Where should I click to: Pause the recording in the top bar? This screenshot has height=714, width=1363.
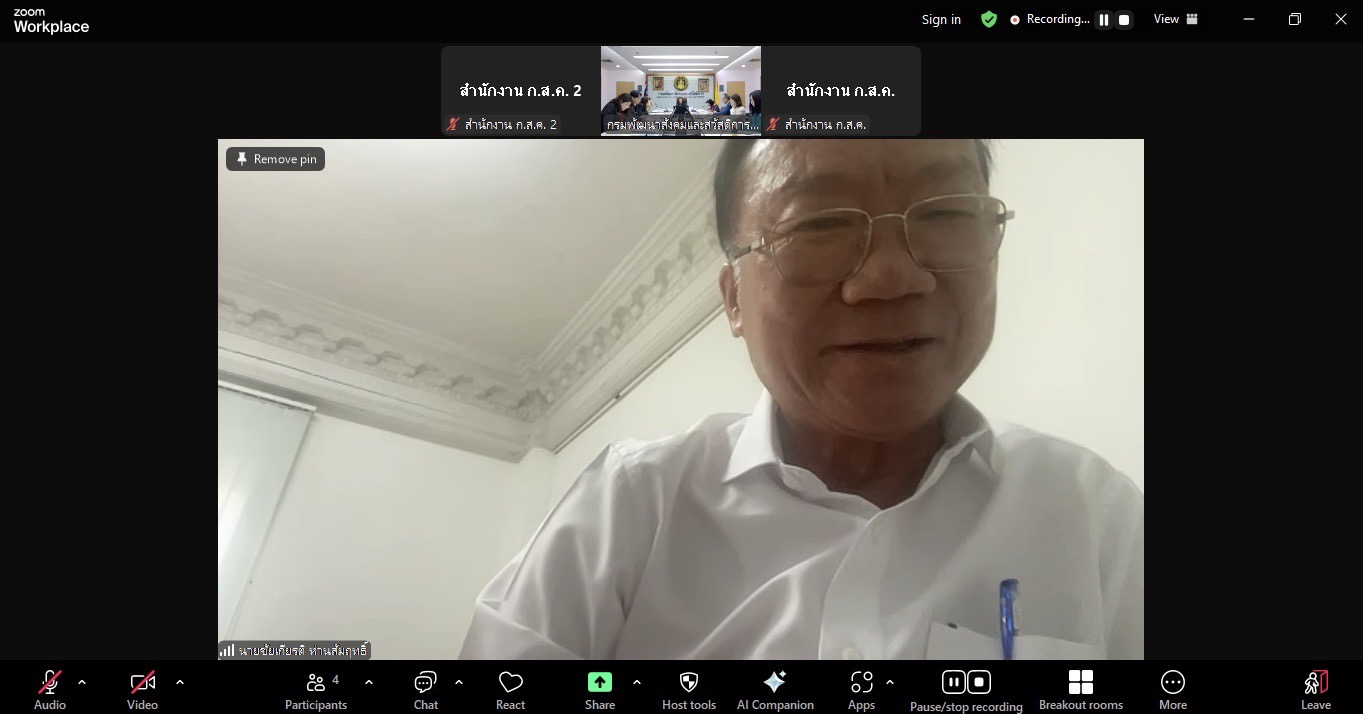(1104, 20)
